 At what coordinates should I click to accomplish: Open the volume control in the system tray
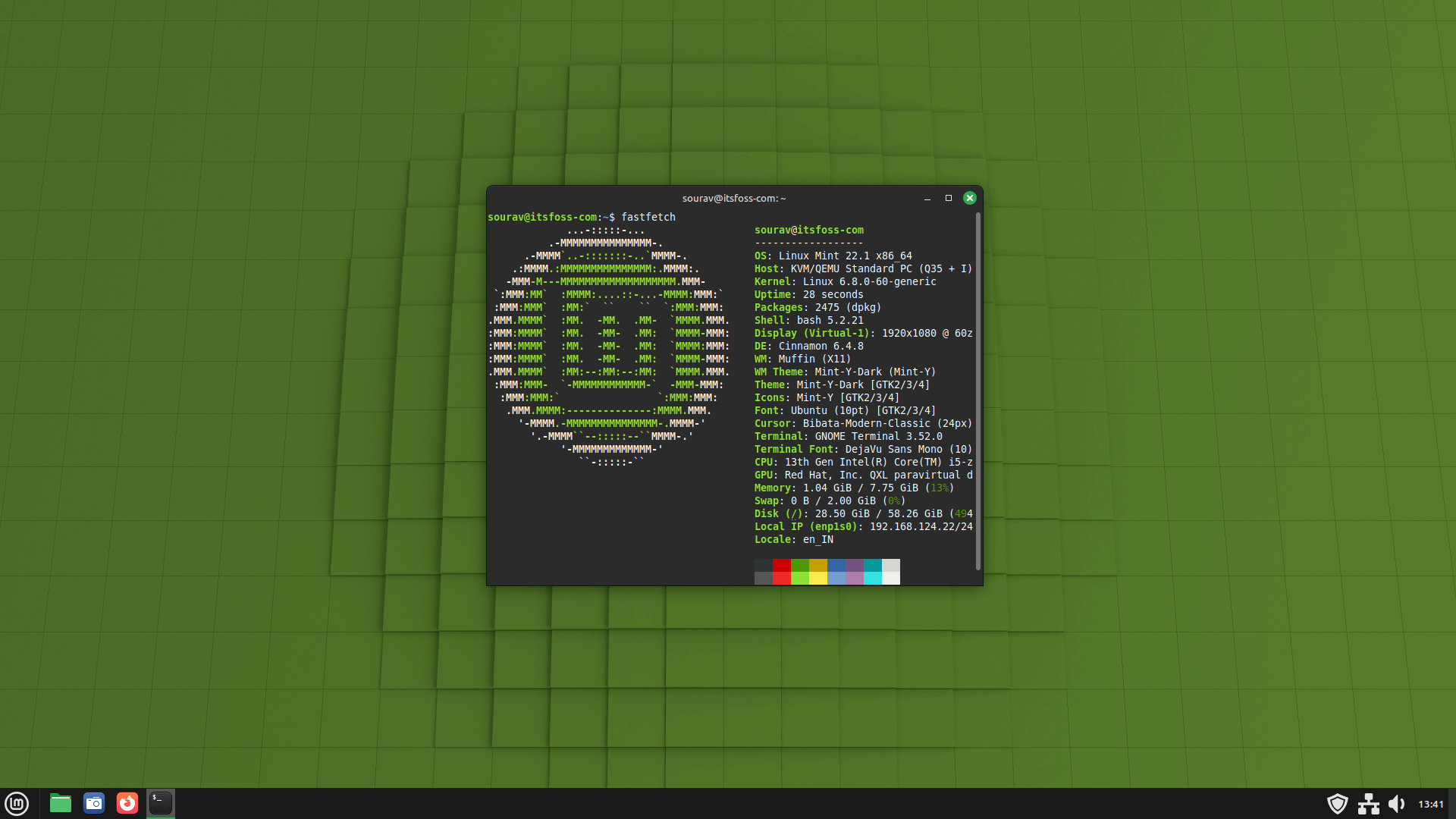pos(1399,803)
